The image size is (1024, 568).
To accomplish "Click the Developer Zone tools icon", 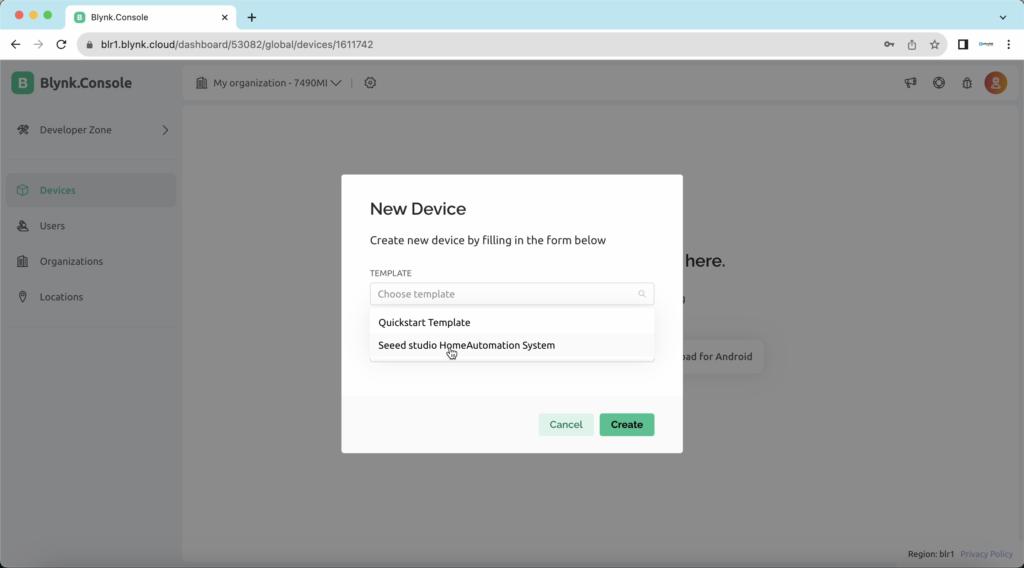I will pos(23,130).
